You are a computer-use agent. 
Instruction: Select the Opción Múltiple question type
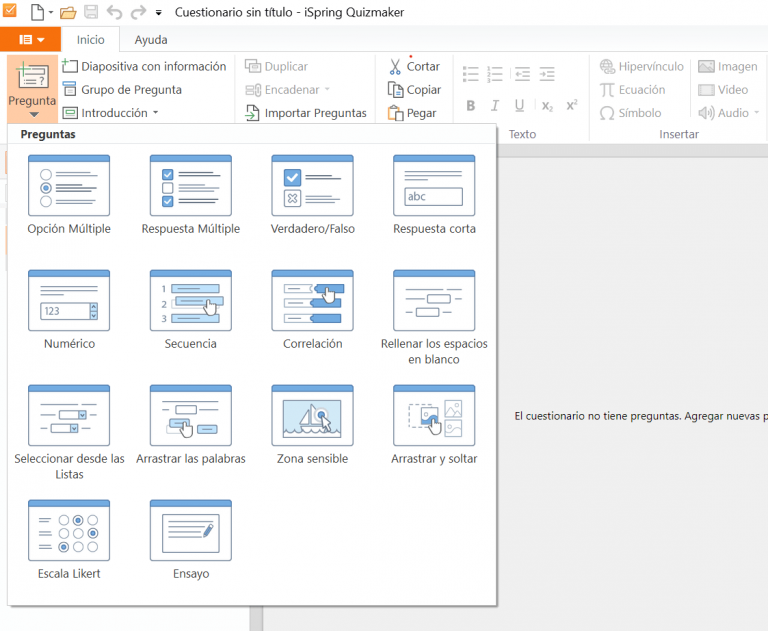(x=69, y=195)
